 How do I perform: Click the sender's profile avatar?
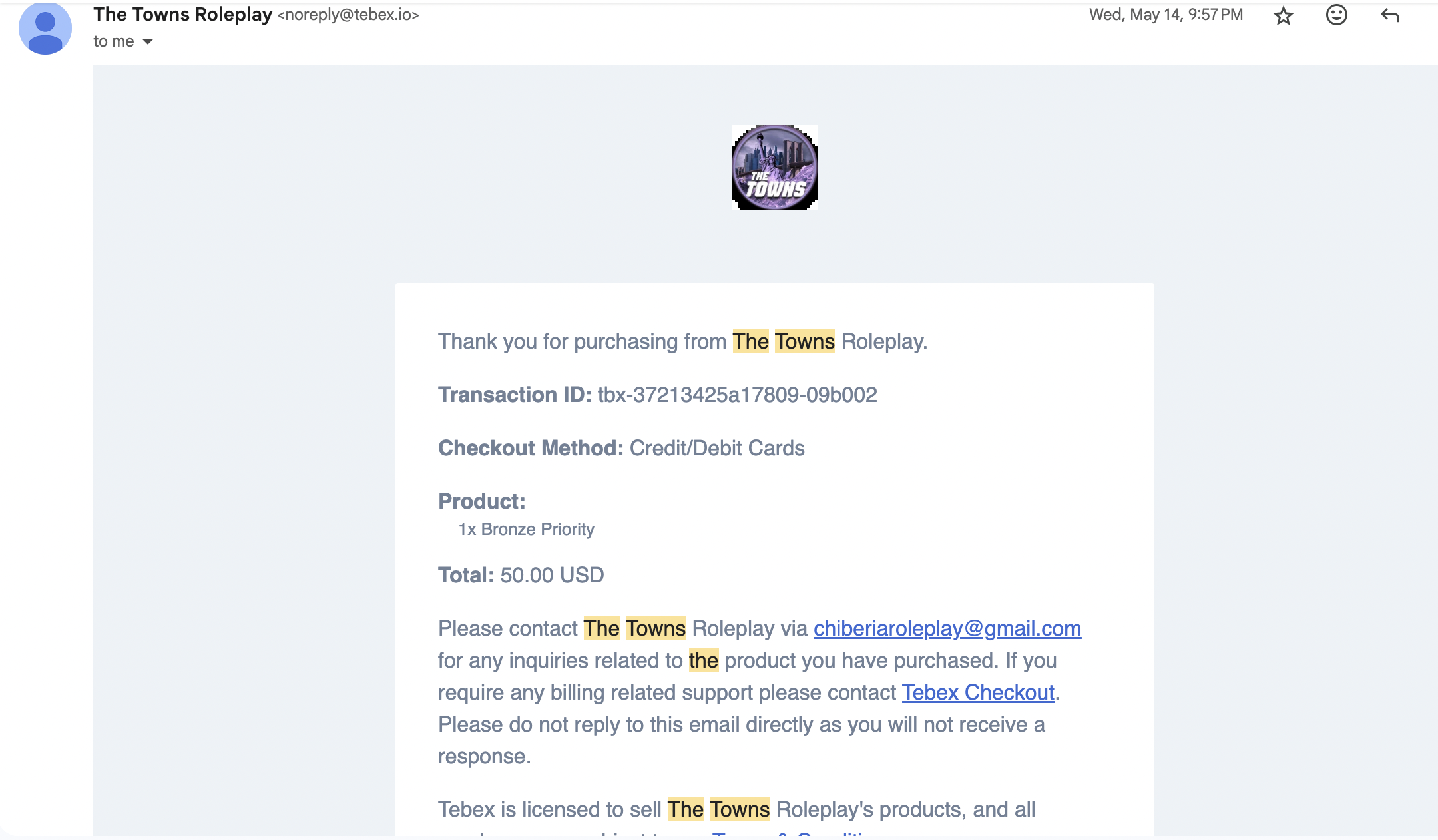pos(45,29)
